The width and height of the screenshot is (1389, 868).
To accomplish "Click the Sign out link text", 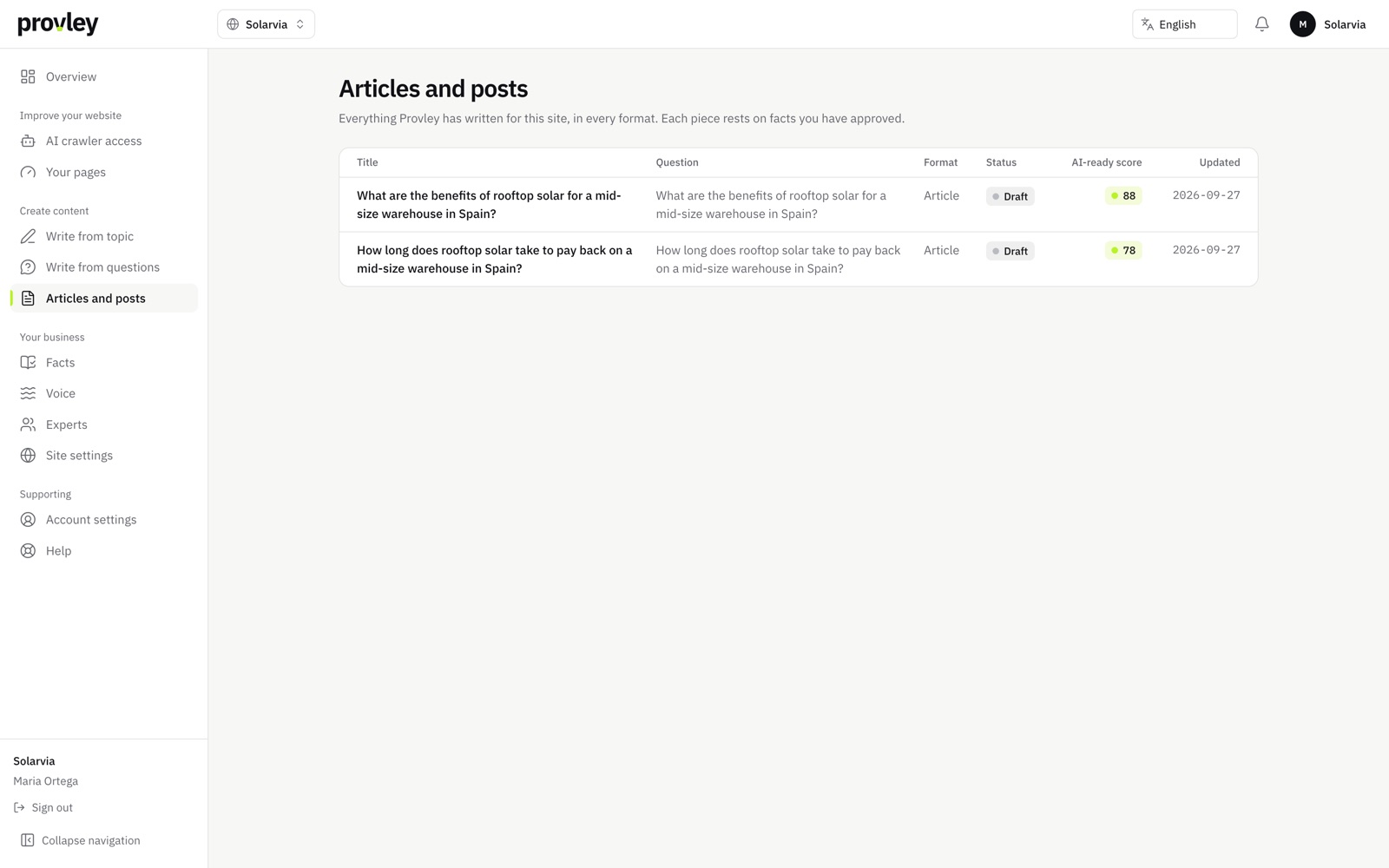I will [52, 807].
